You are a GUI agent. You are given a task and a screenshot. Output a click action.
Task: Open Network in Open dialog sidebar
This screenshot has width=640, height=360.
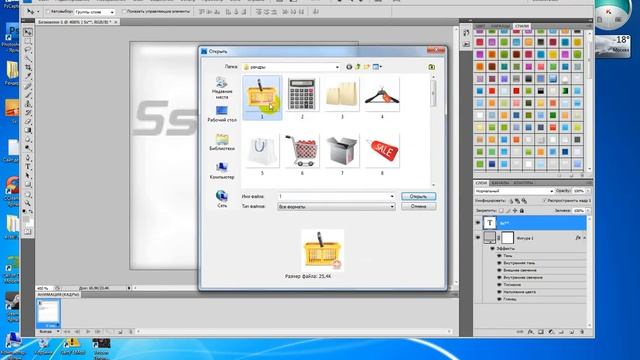222,199
